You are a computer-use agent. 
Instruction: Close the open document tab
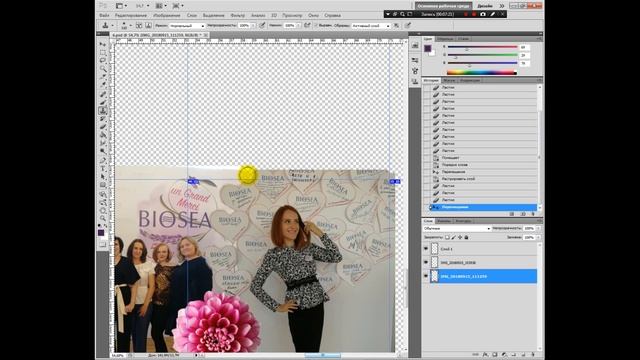[206, 35]
